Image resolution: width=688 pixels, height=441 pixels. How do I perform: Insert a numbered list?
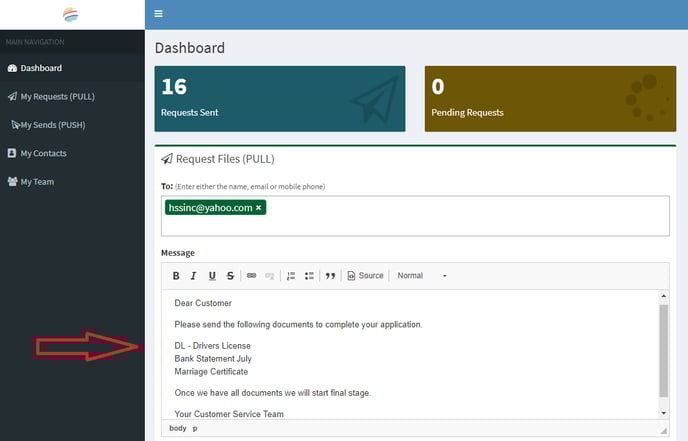(x=291, y=276)
